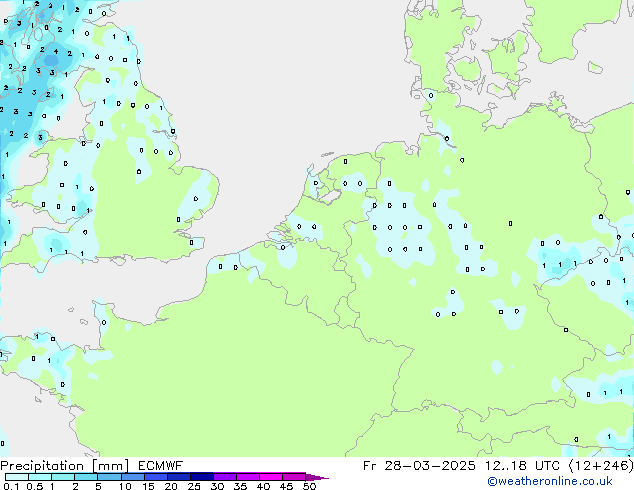Select the 40–45 mm magenta legend swatch

click(271, 477)
